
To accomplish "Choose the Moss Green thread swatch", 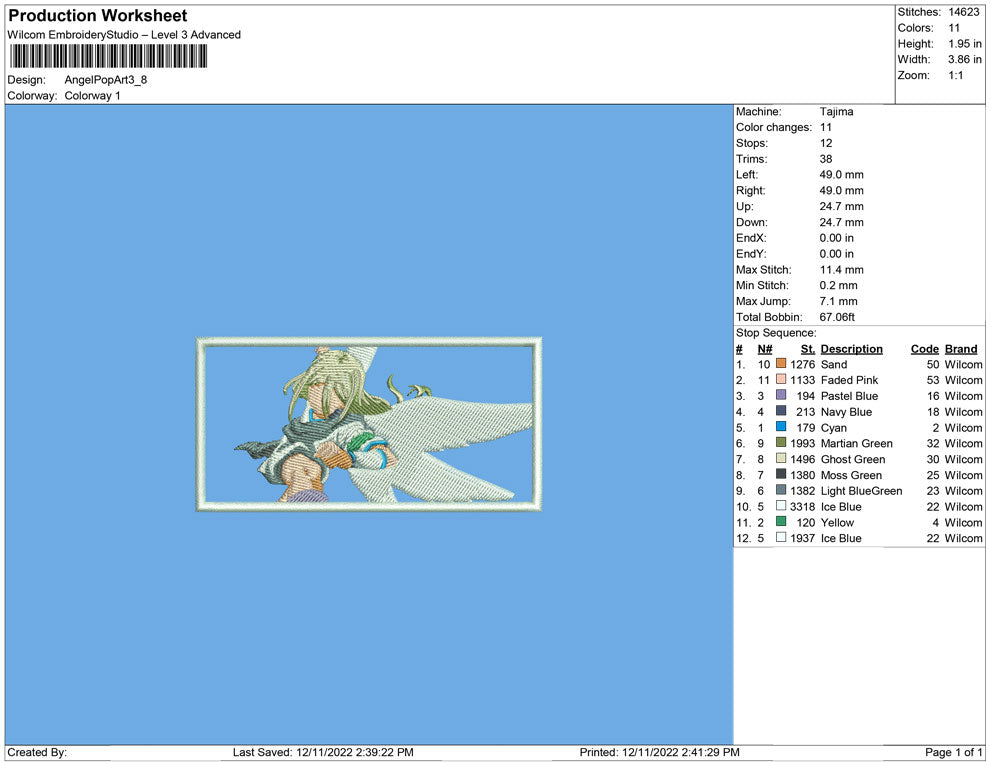I will pos(781,475).
